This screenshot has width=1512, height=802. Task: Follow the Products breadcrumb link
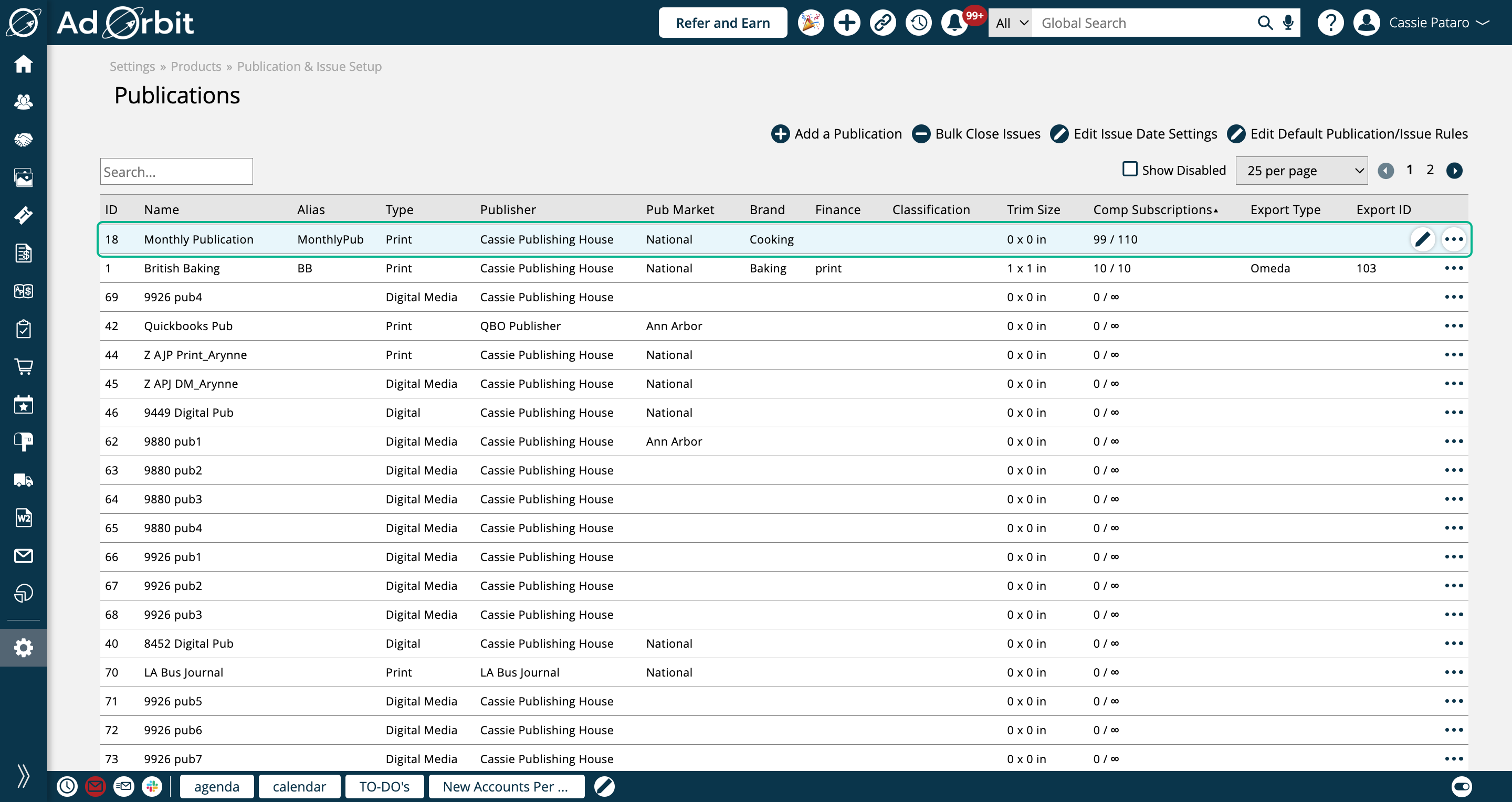coord(196,66)
